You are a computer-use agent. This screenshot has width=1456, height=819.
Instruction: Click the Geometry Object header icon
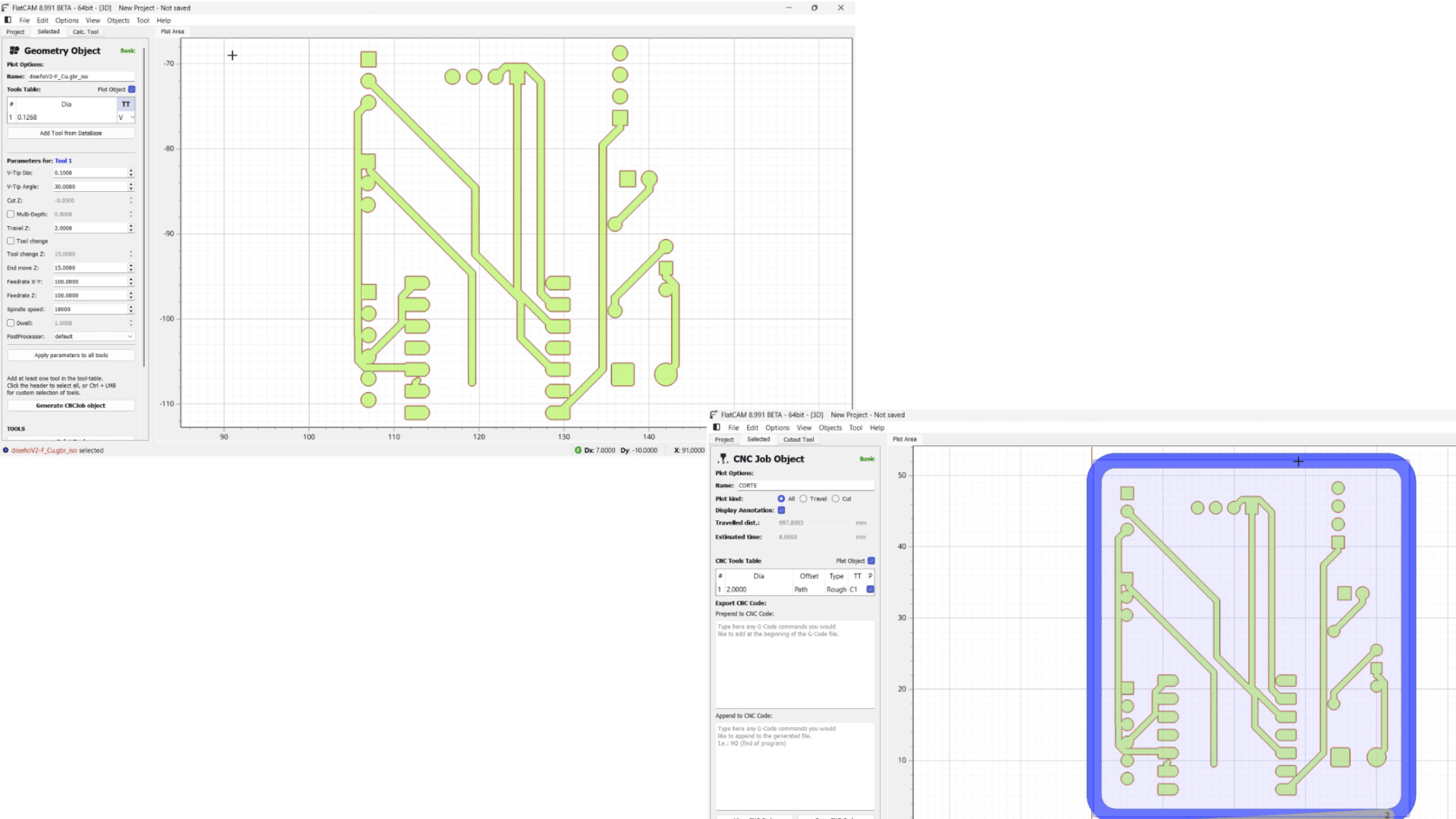click(14, 51)
